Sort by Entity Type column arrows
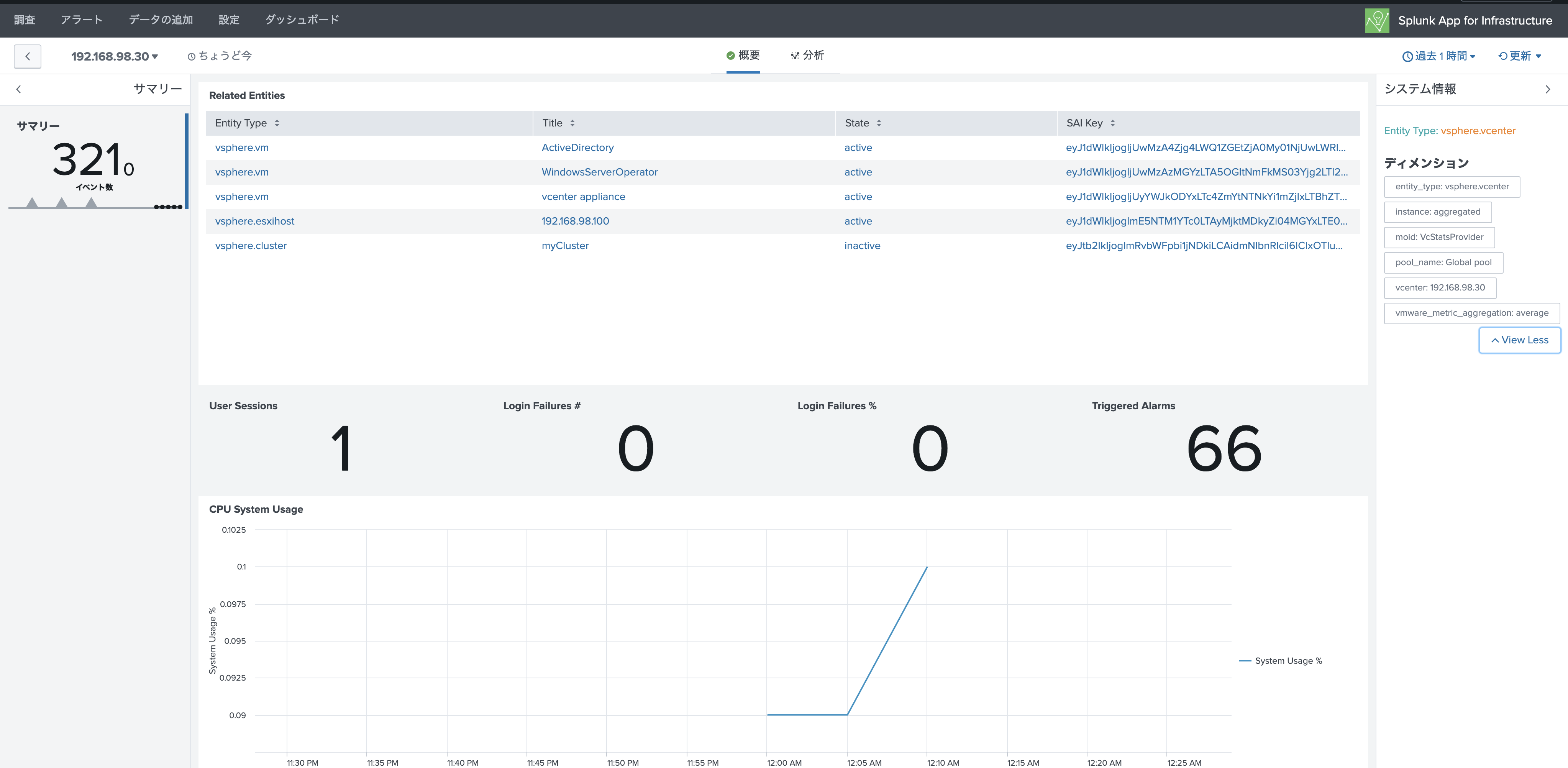1568x768 pixels. [x=277, y=123]
